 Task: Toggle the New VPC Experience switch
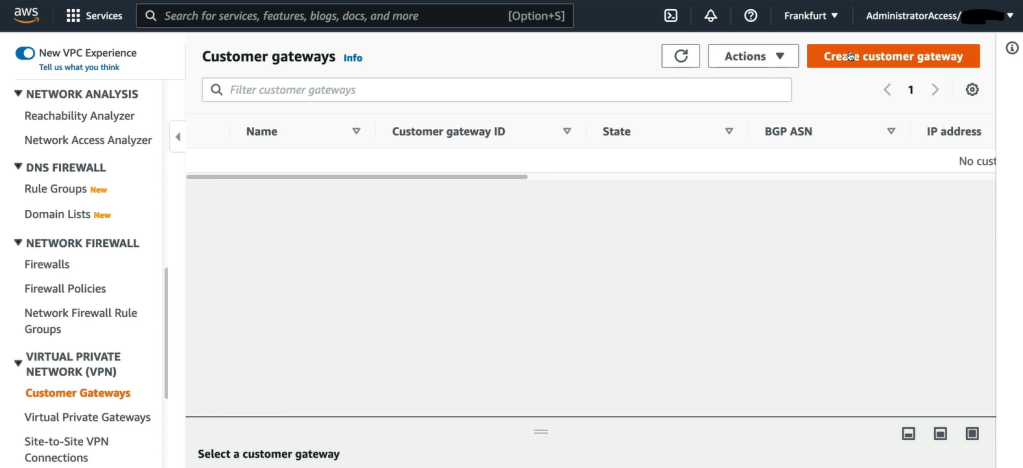[x=25, y=53]
